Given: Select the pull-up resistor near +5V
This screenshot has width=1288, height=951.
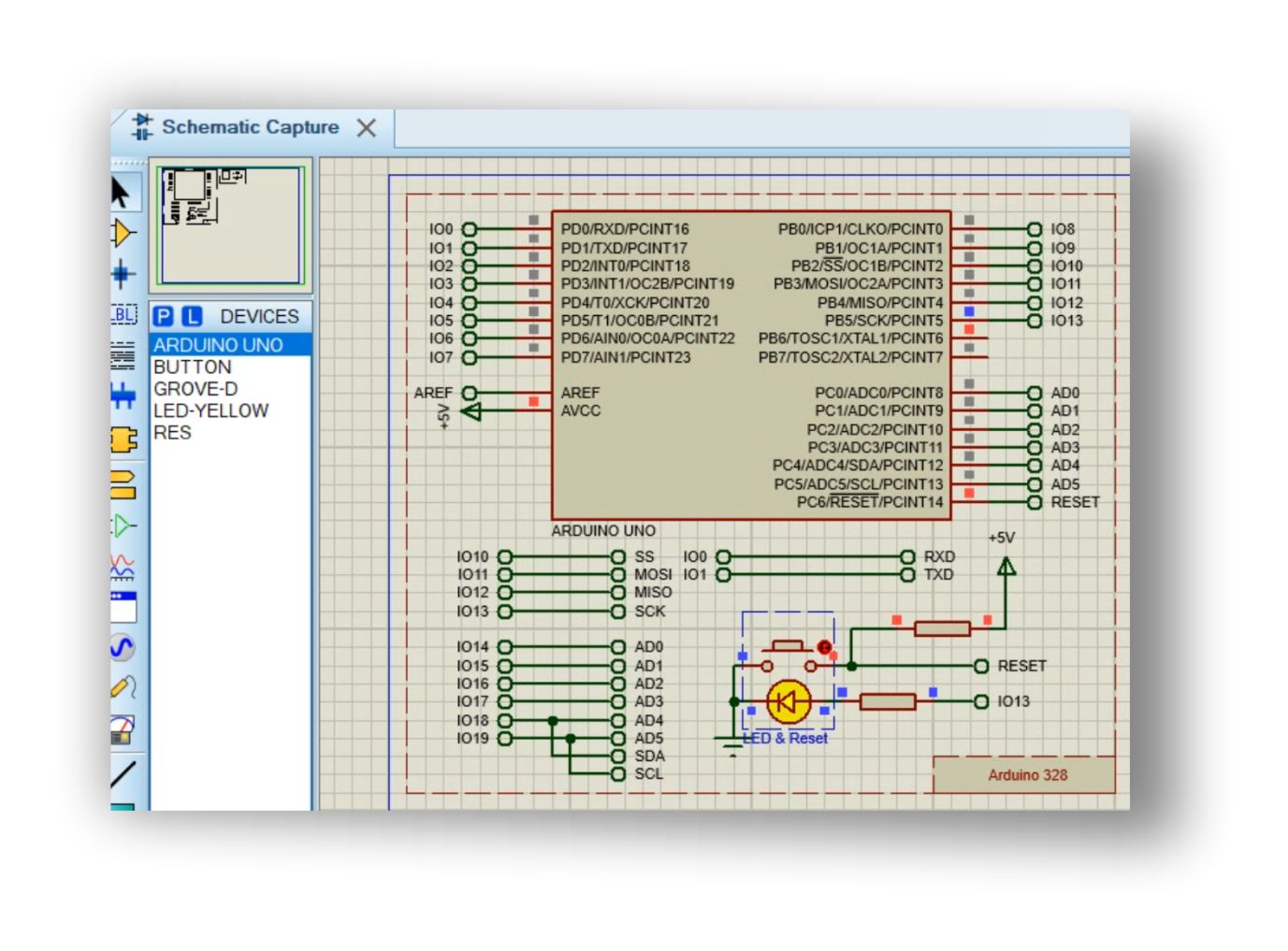Looking at the screenshot, I should coord(941,628).
